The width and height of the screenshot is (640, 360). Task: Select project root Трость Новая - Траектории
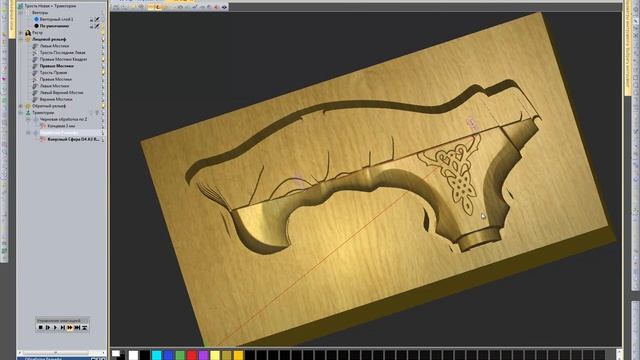click(50, 6)
